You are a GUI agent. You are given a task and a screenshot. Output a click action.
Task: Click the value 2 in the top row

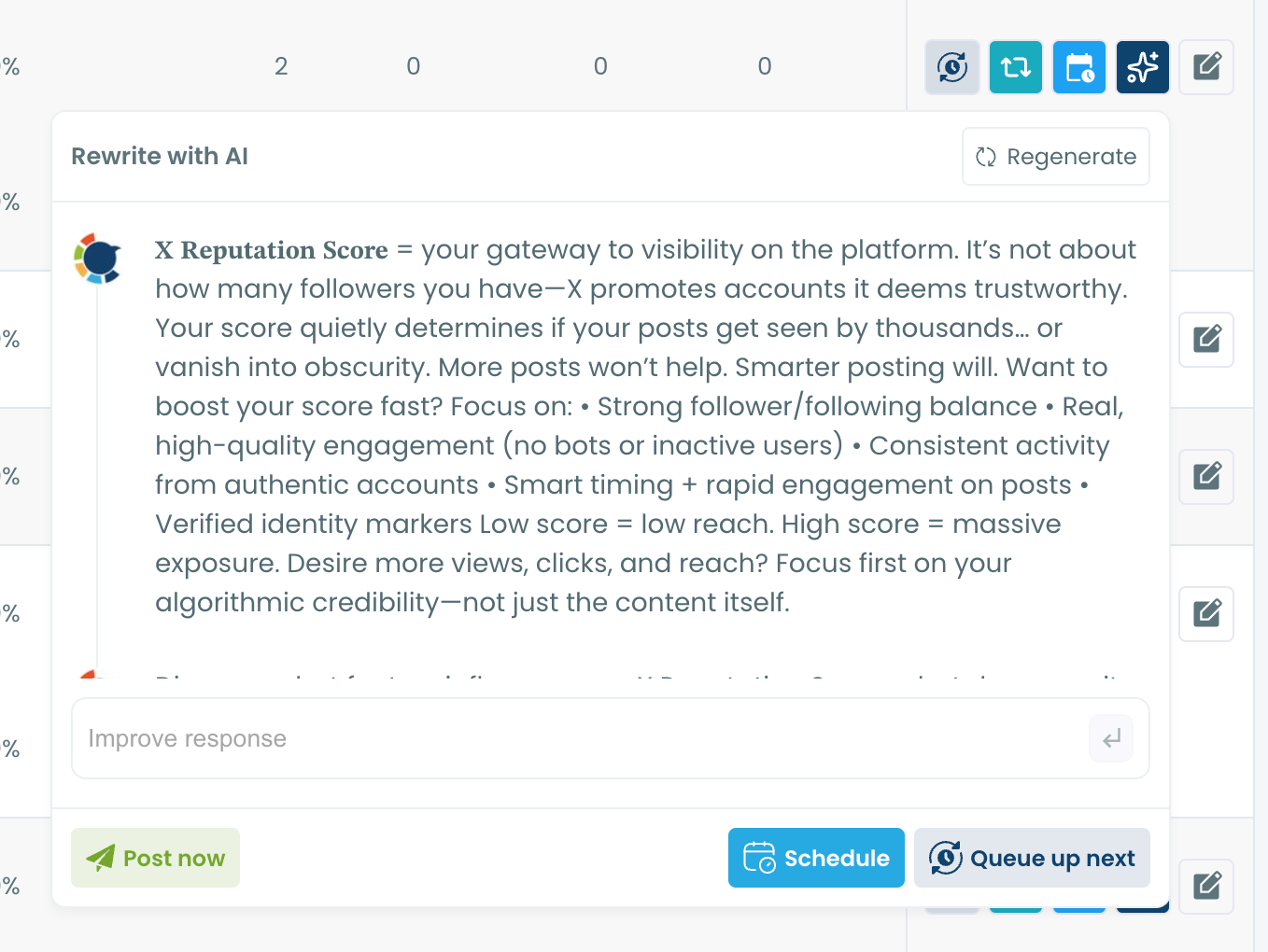[x=281, y=66]
